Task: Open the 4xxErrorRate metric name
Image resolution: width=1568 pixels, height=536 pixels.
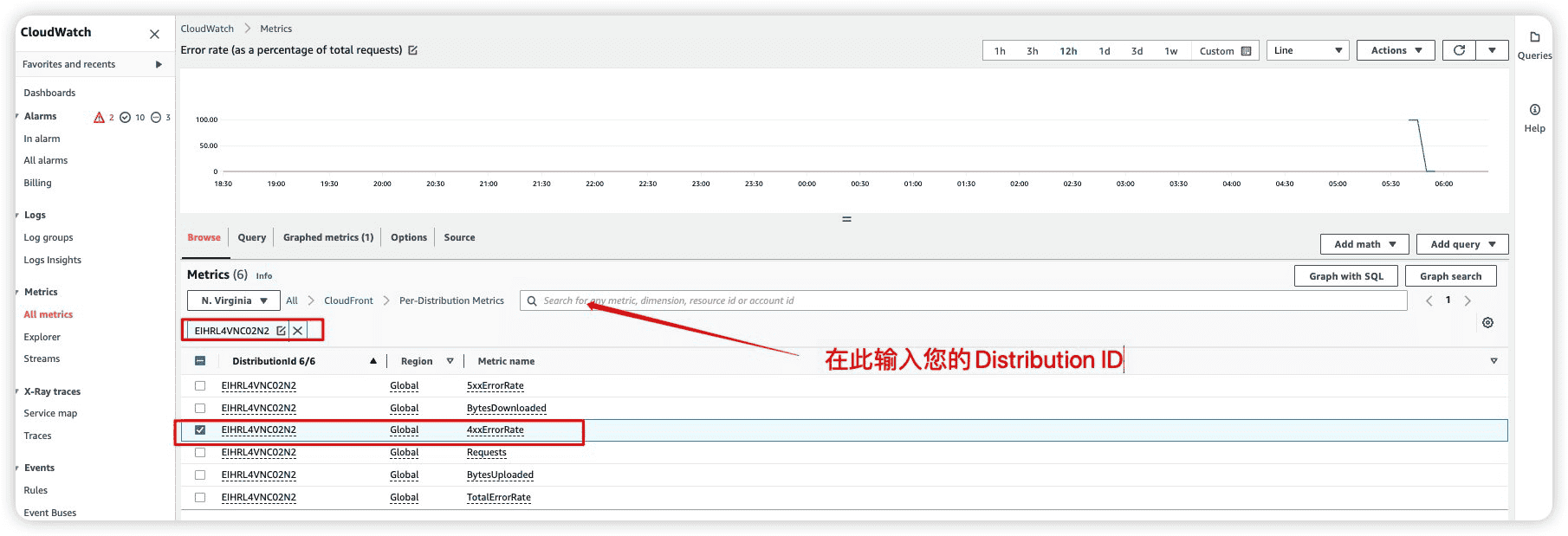Action: tap(496, 429)
